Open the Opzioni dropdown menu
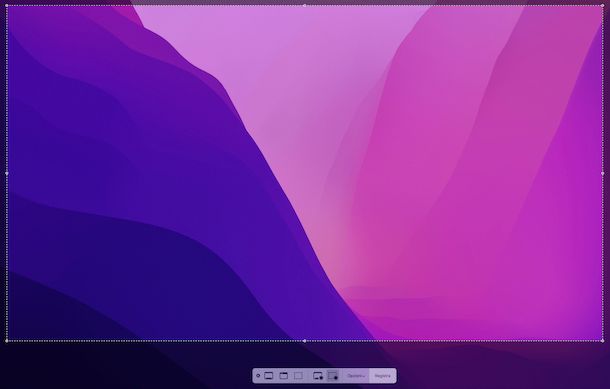The image size is (610, 389). point(356,376)
